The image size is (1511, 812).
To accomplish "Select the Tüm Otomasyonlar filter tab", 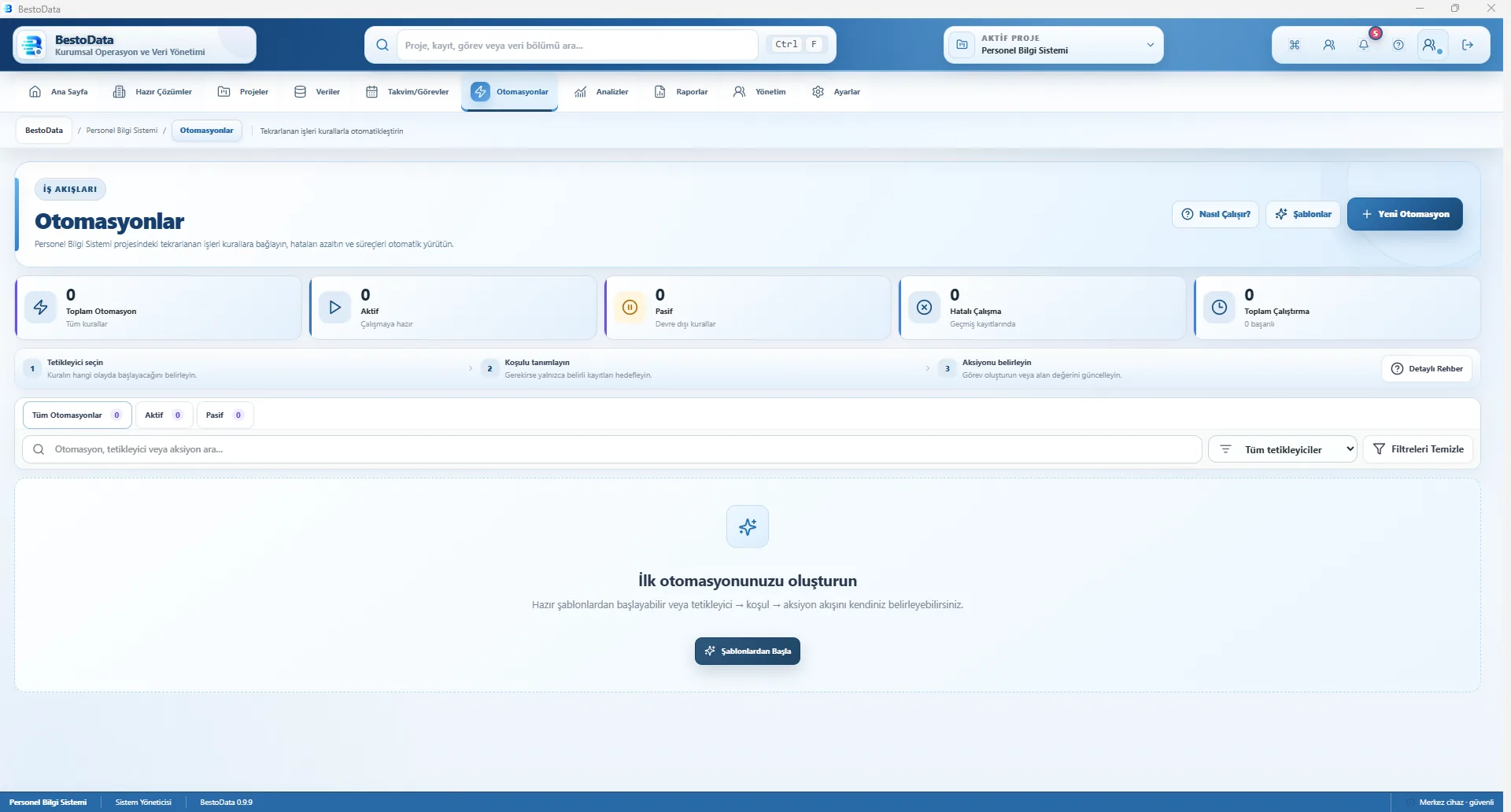I will (77, 415).
